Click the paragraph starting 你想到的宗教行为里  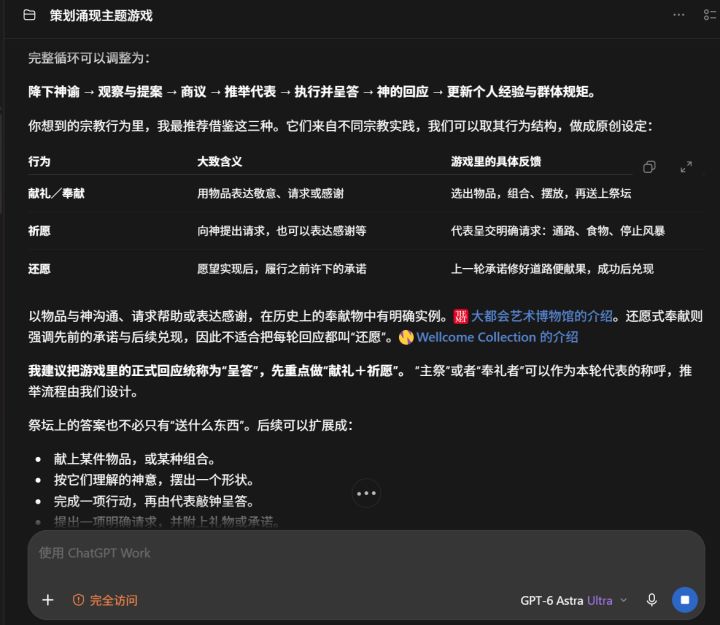[x=340, y=126]
